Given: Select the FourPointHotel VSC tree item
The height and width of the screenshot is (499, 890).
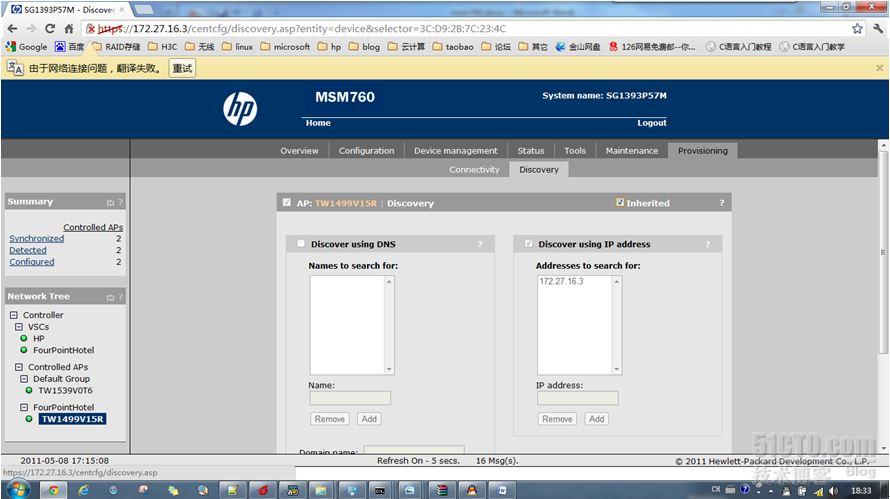Looking at the screenshot, I should [x=64, y=350].
